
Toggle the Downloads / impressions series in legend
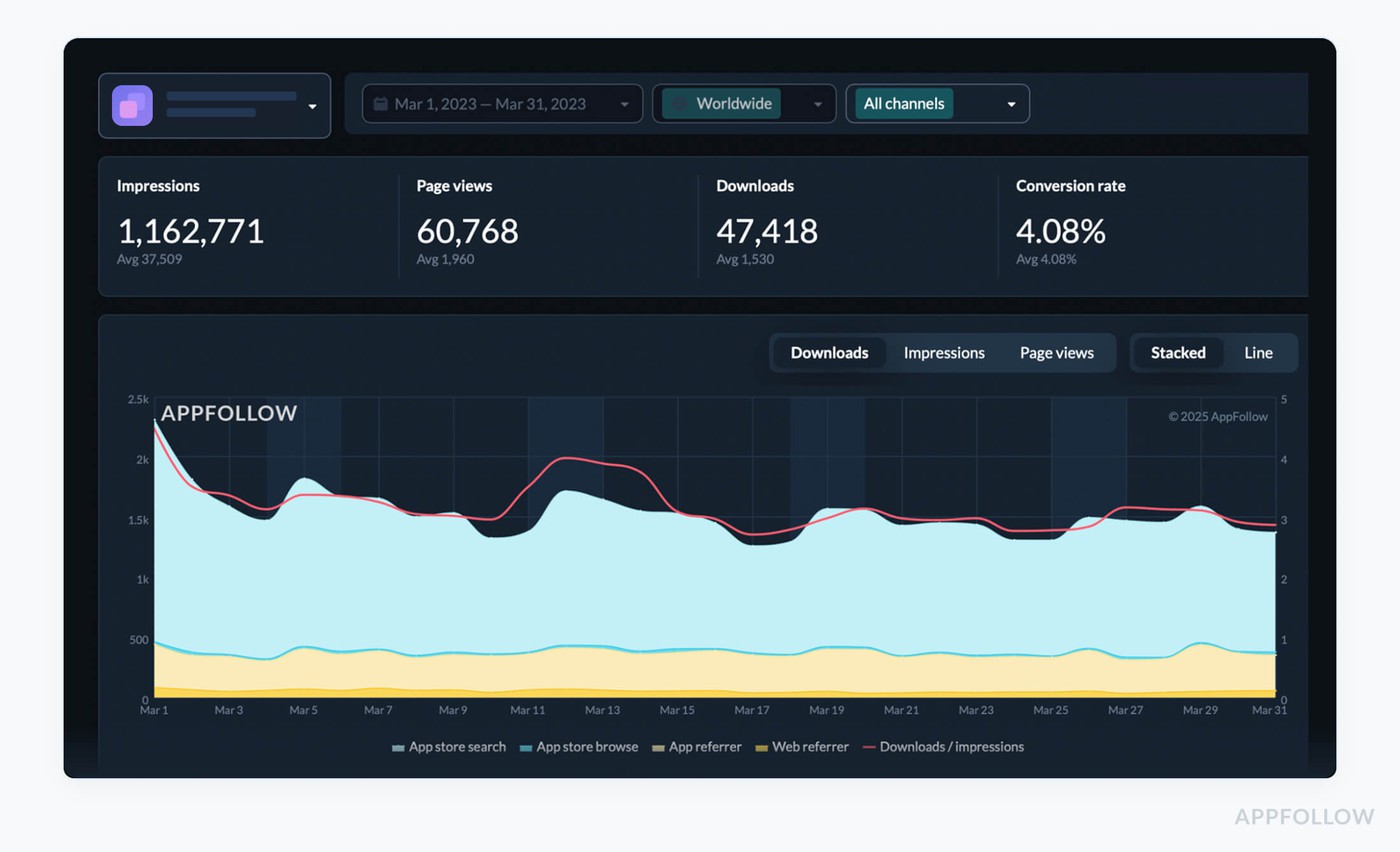click(x=943, y=747)
